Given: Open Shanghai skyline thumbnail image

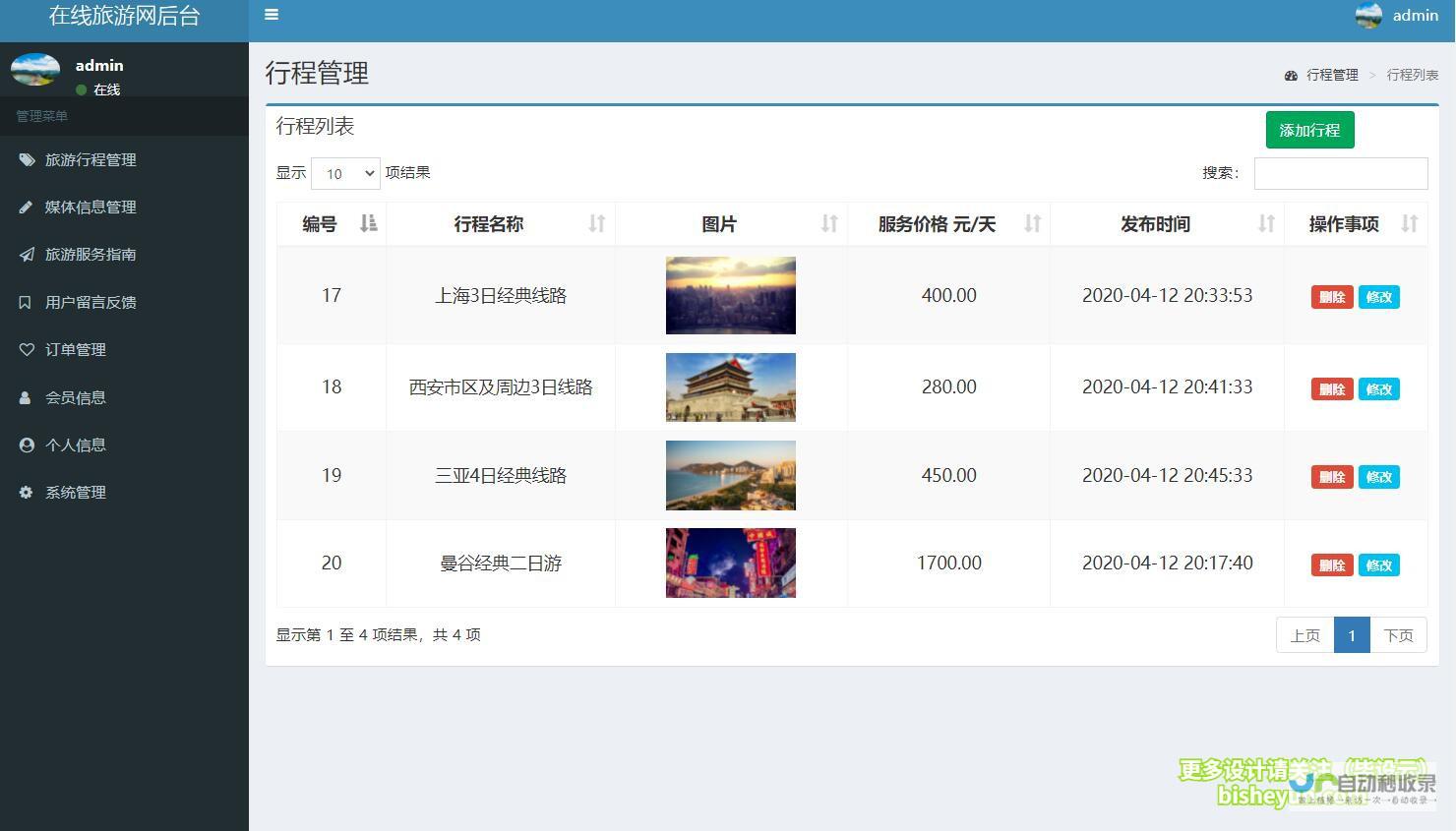Looking at the screenshot, I should point(731,295).
